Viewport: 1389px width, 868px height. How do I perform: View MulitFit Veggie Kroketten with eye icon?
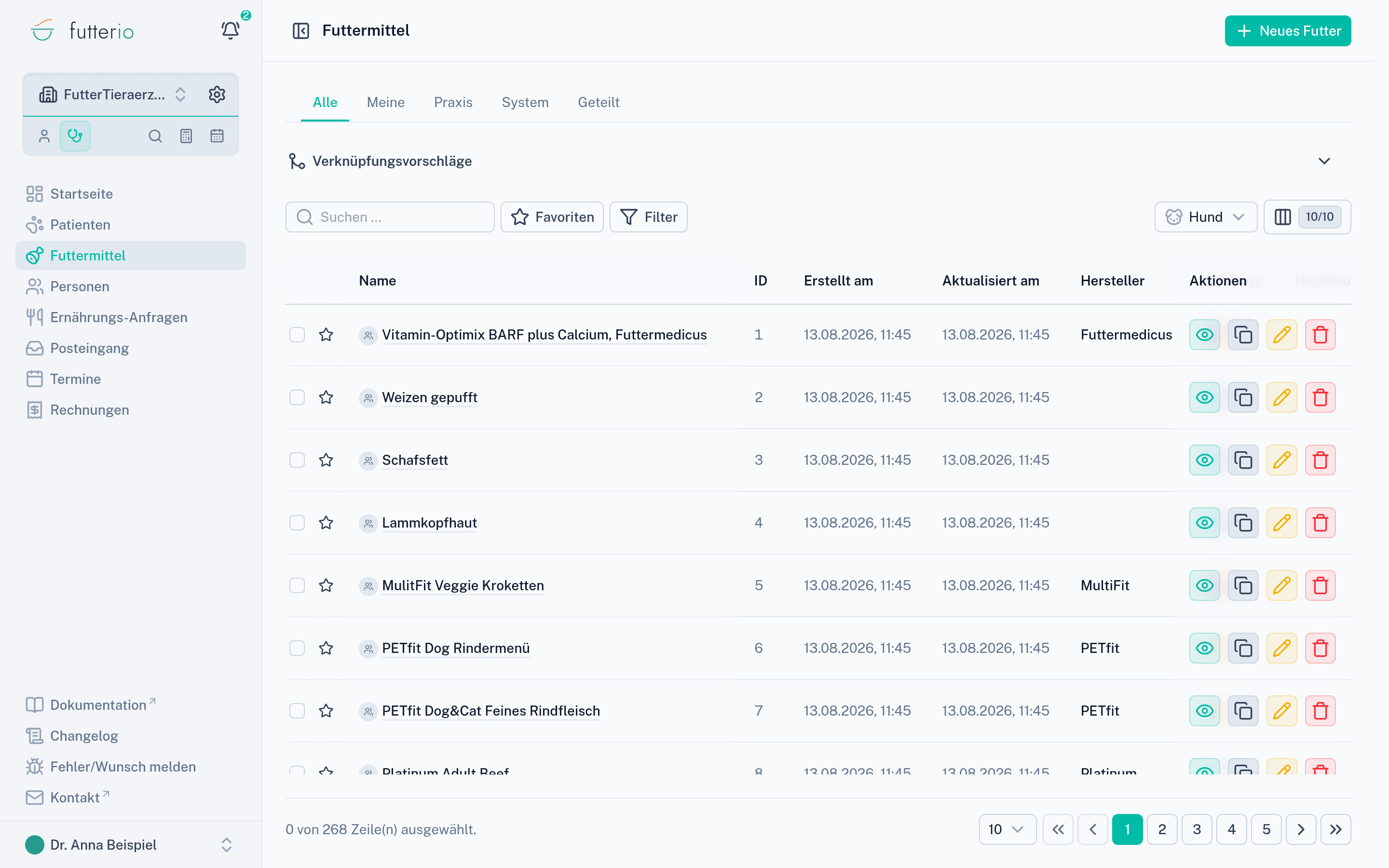pos(1204,585)
